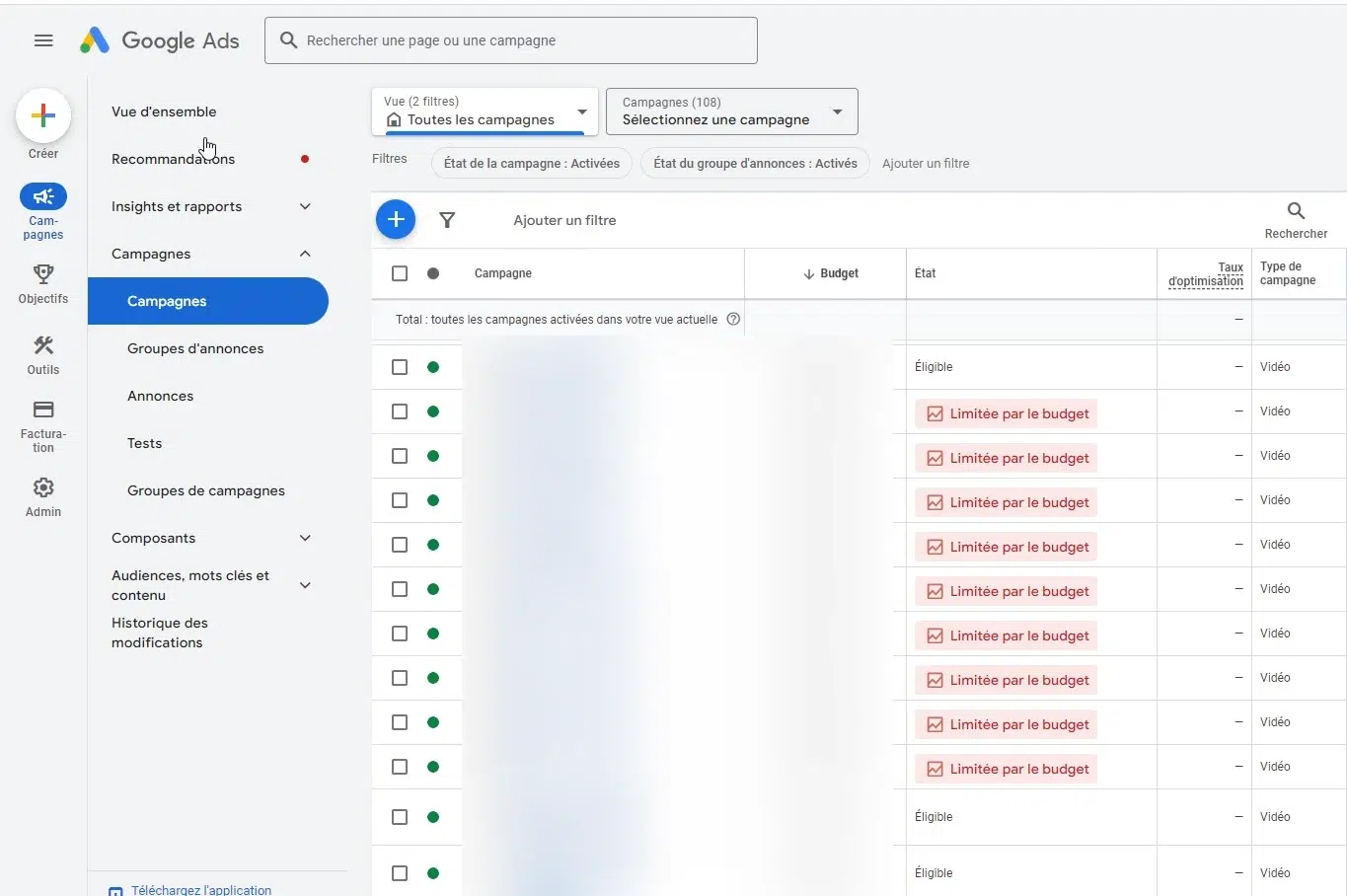The image size is (1347, 896).
Task: Check the box of the bottom Éligible row
Action: [x=400, y=873]
